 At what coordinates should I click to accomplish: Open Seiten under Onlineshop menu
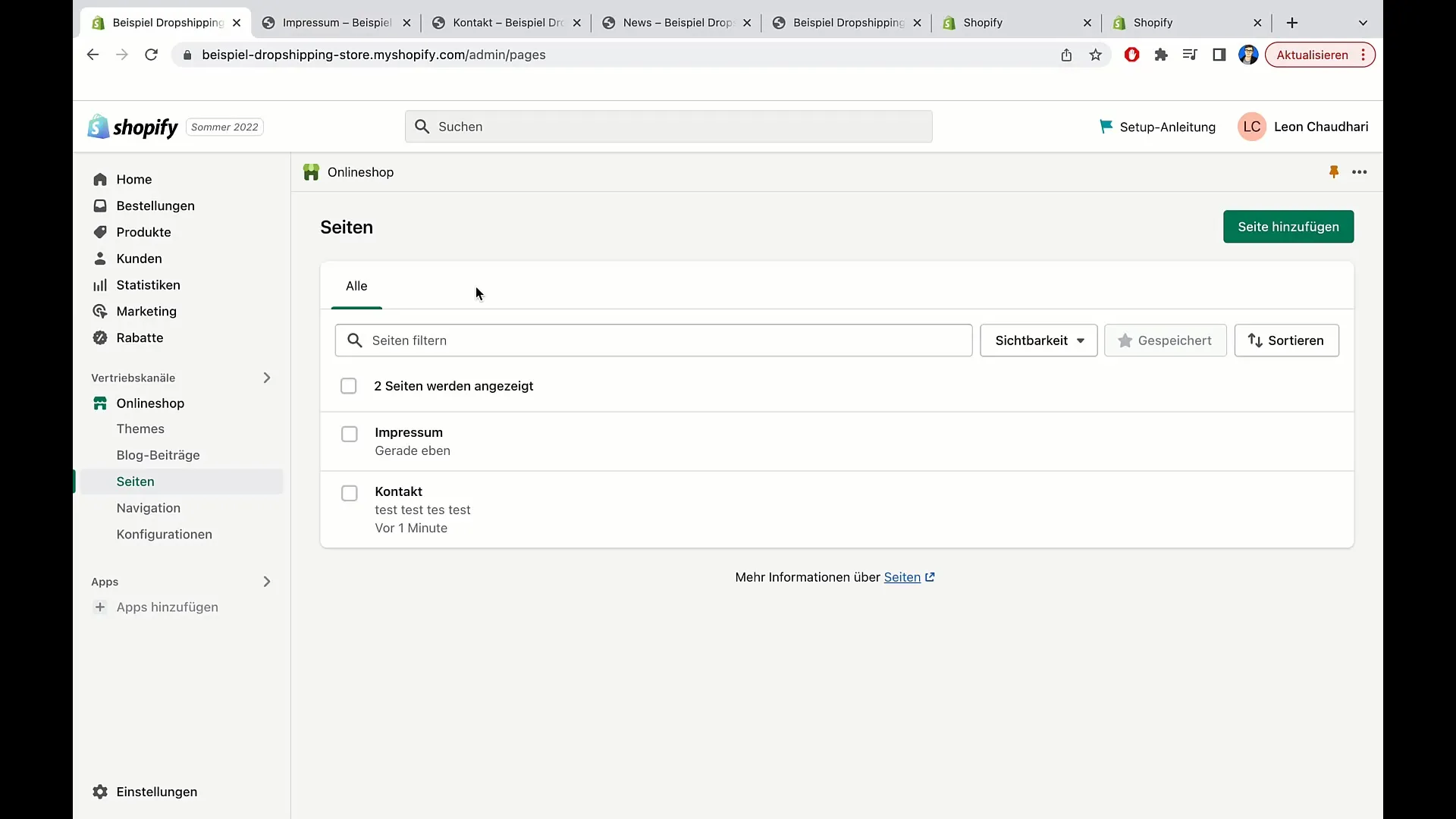[x=135, y=481]
